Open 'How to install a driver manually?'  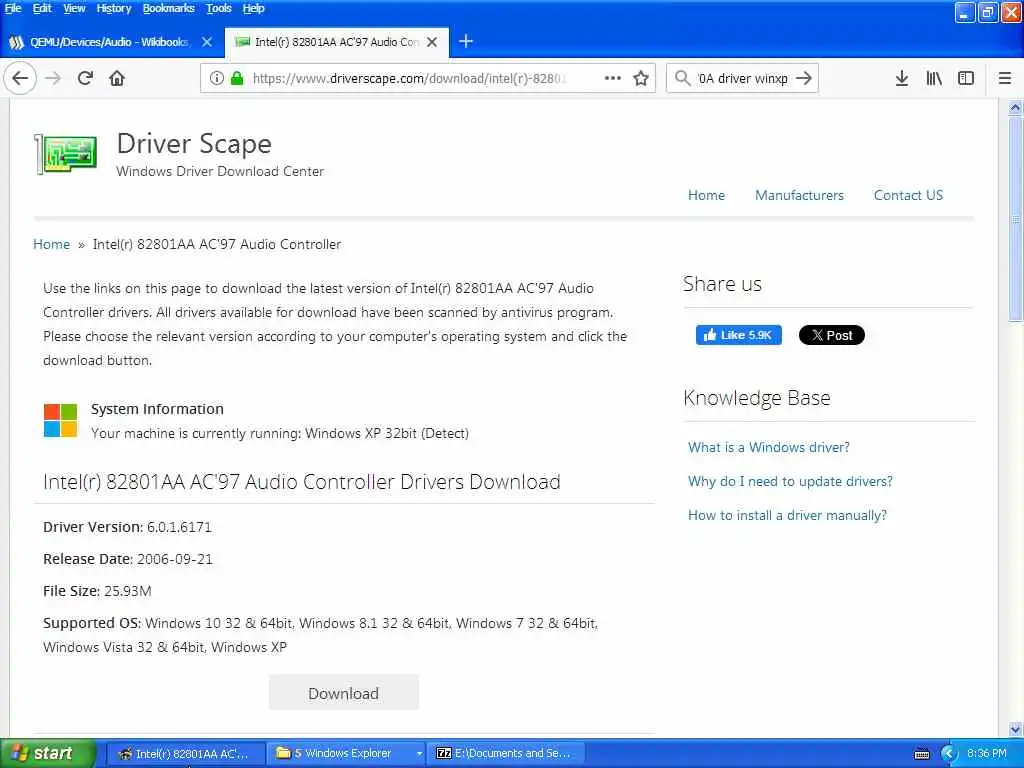[787, 515]
